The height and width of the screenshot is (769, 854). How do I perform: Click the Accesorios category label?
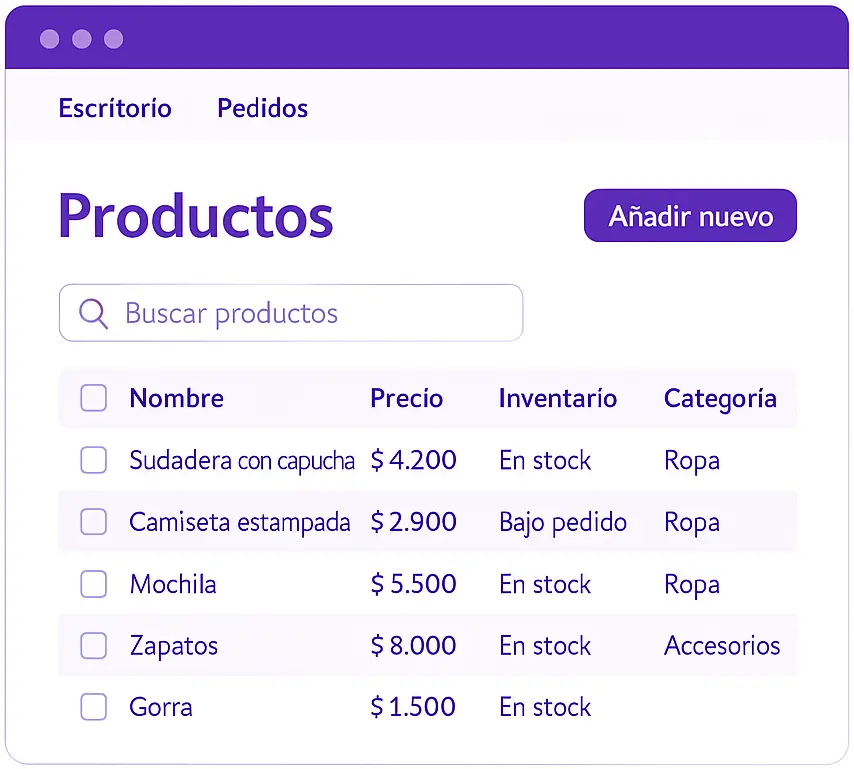click(722, 646)
